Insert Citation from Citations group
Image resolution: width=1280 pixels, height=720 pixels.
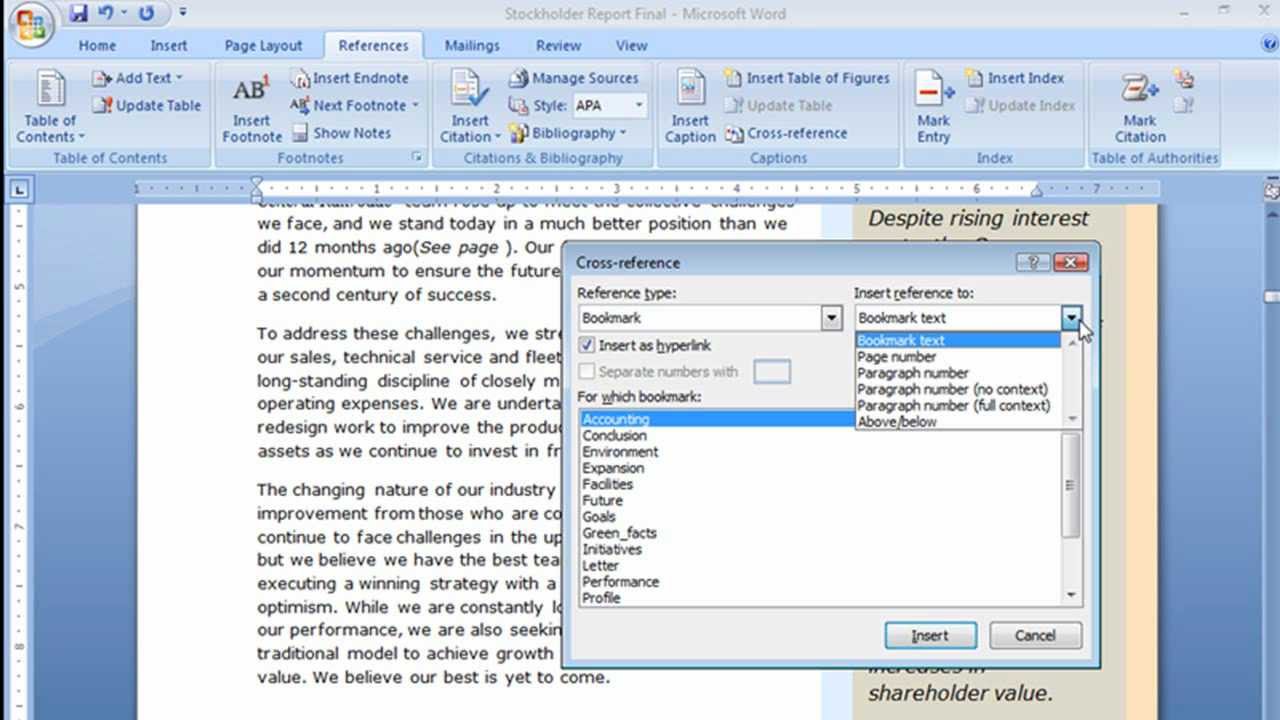click(469, 107)
